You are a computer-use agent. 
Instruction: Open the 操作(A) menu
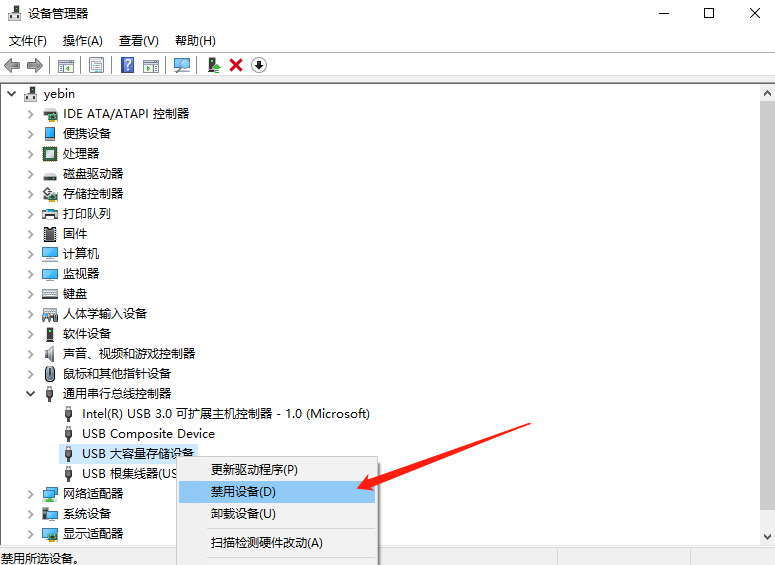point(83,41)
